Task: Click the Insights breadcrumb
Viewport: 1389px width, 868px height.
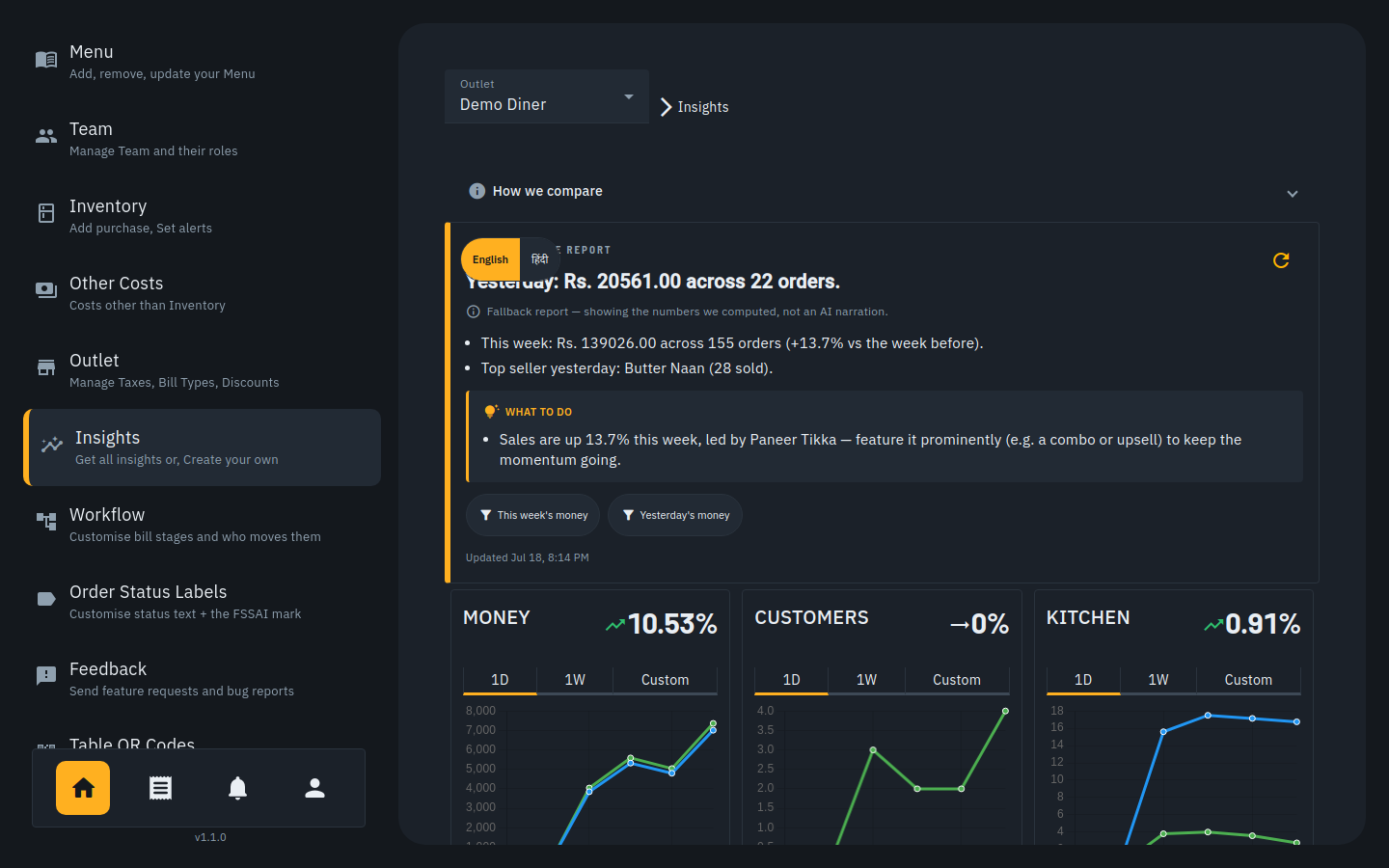Action: point(703,107)
